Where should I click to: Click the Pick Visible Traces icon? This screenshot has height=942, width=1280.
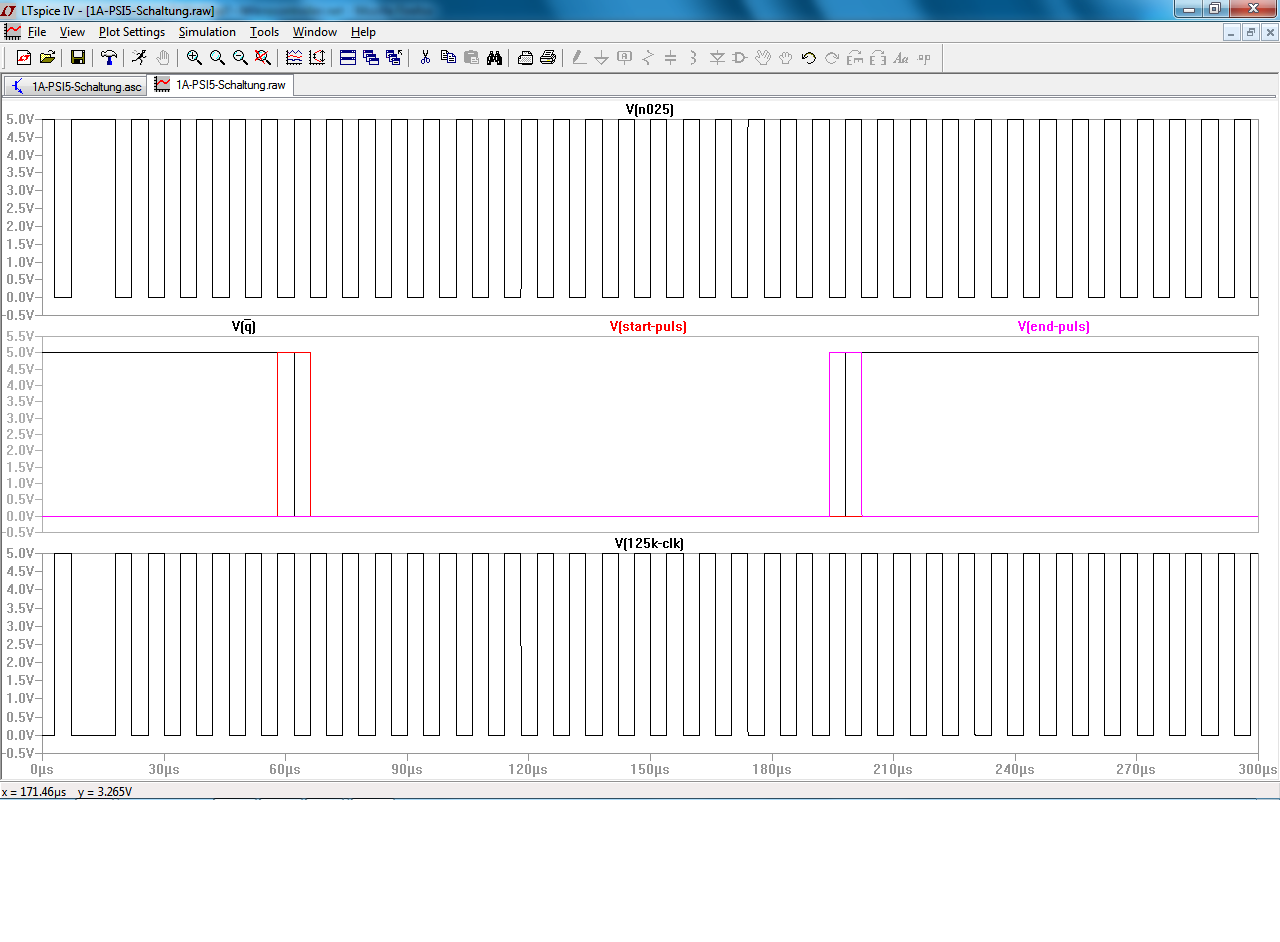click(x=294, y=58)
